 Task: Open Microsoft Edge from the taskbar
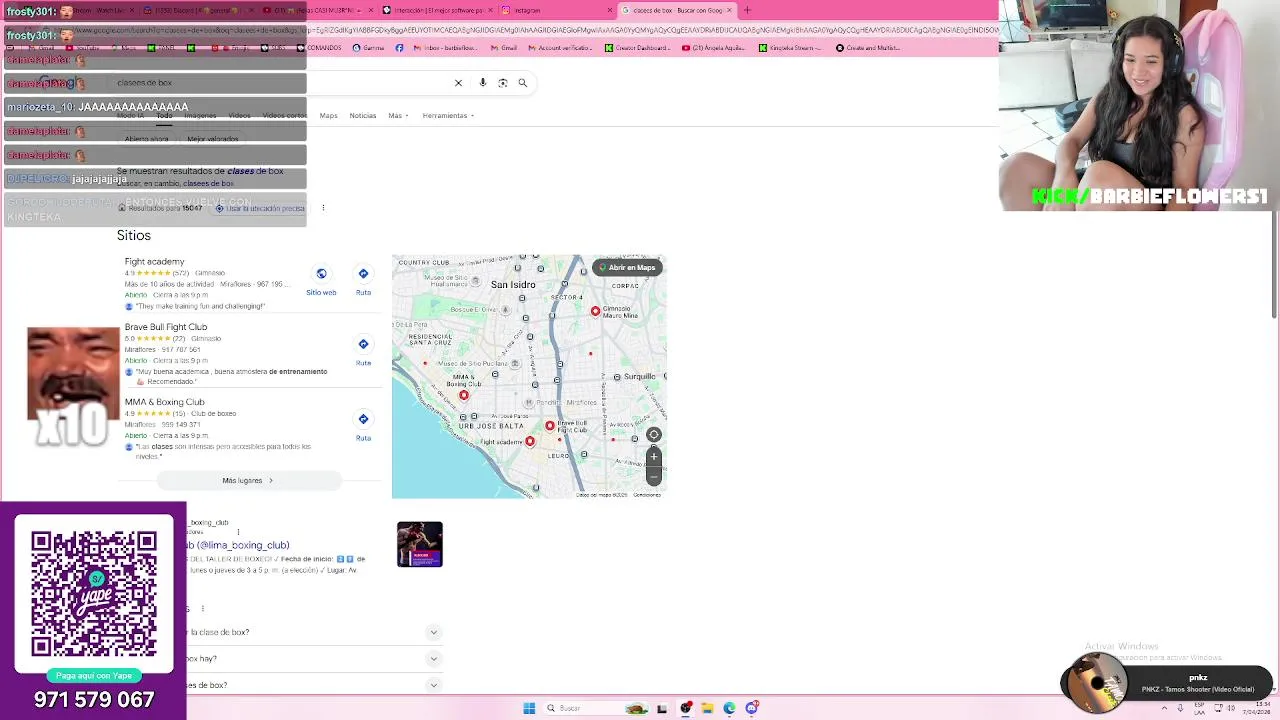click(x=729, y=708)
